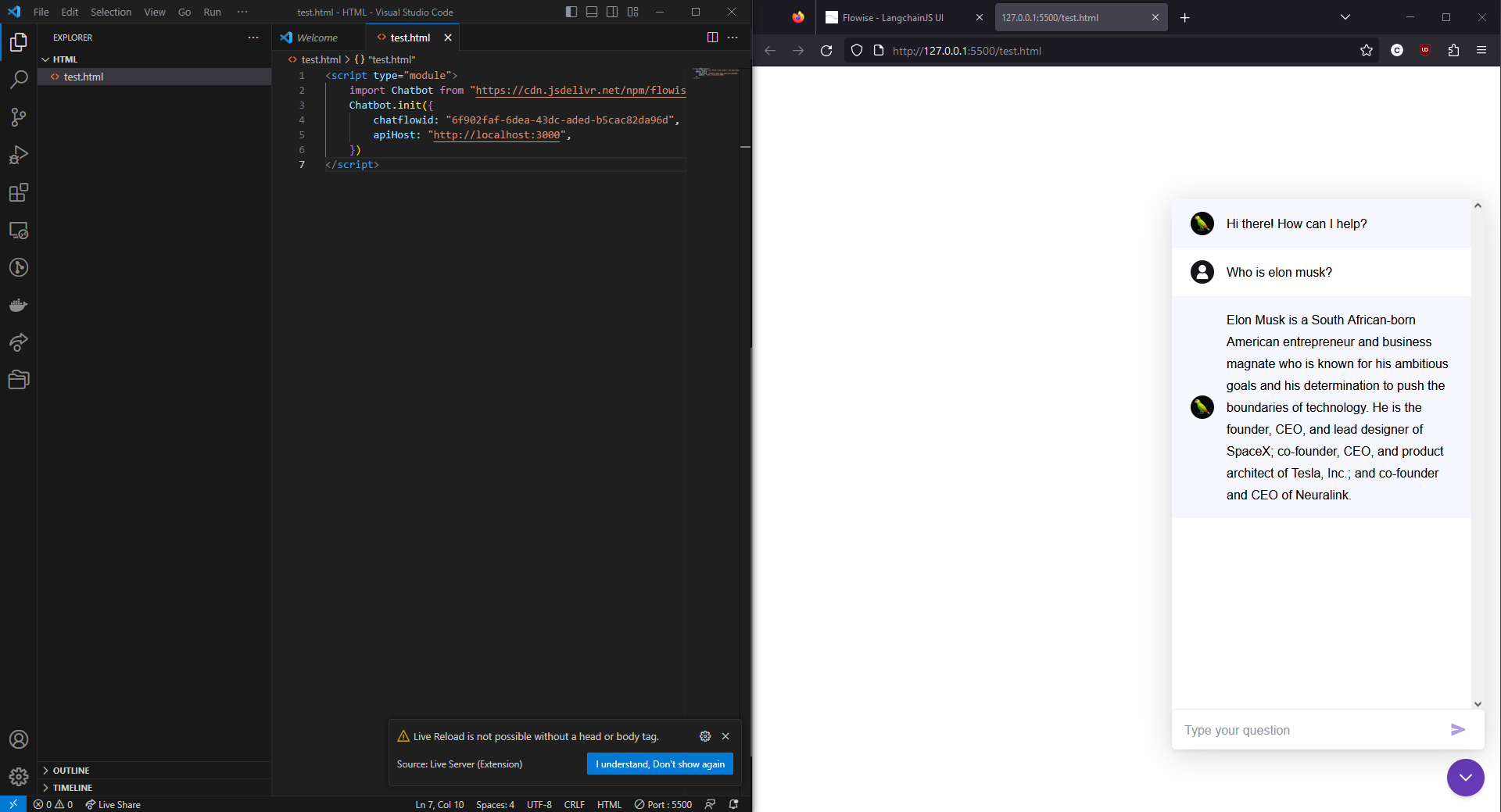Open the Source Control view
The image size is (1501, 812).
tap(19, 117)
